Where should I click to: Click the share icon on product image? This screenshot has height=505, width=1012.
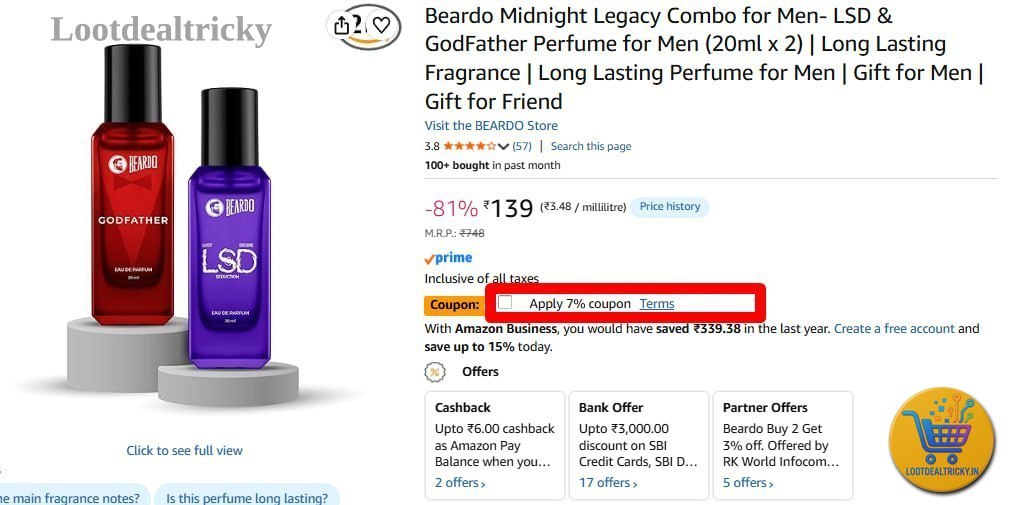[341, 25]
